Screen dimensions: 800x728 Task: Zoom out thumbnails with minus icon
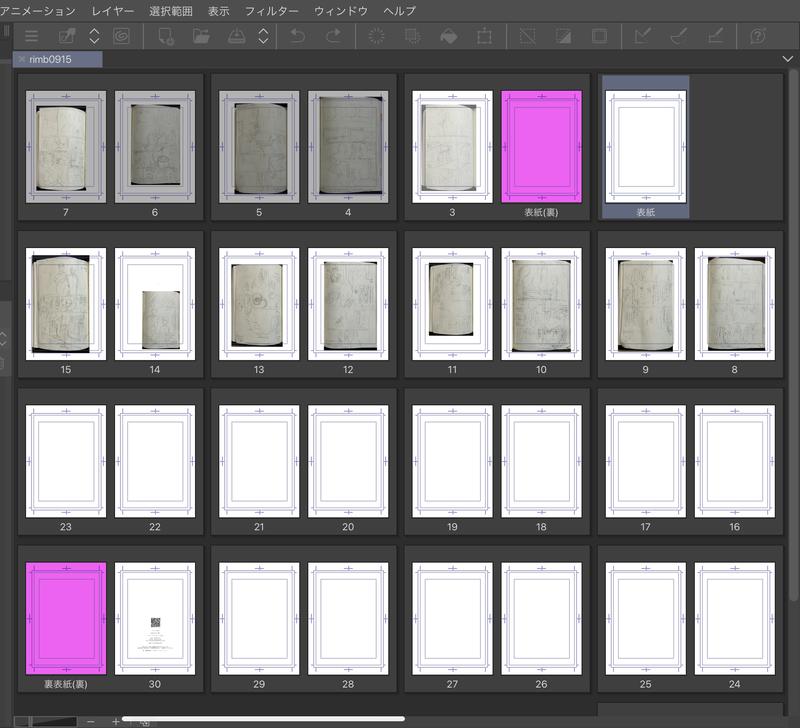point(90,721)
